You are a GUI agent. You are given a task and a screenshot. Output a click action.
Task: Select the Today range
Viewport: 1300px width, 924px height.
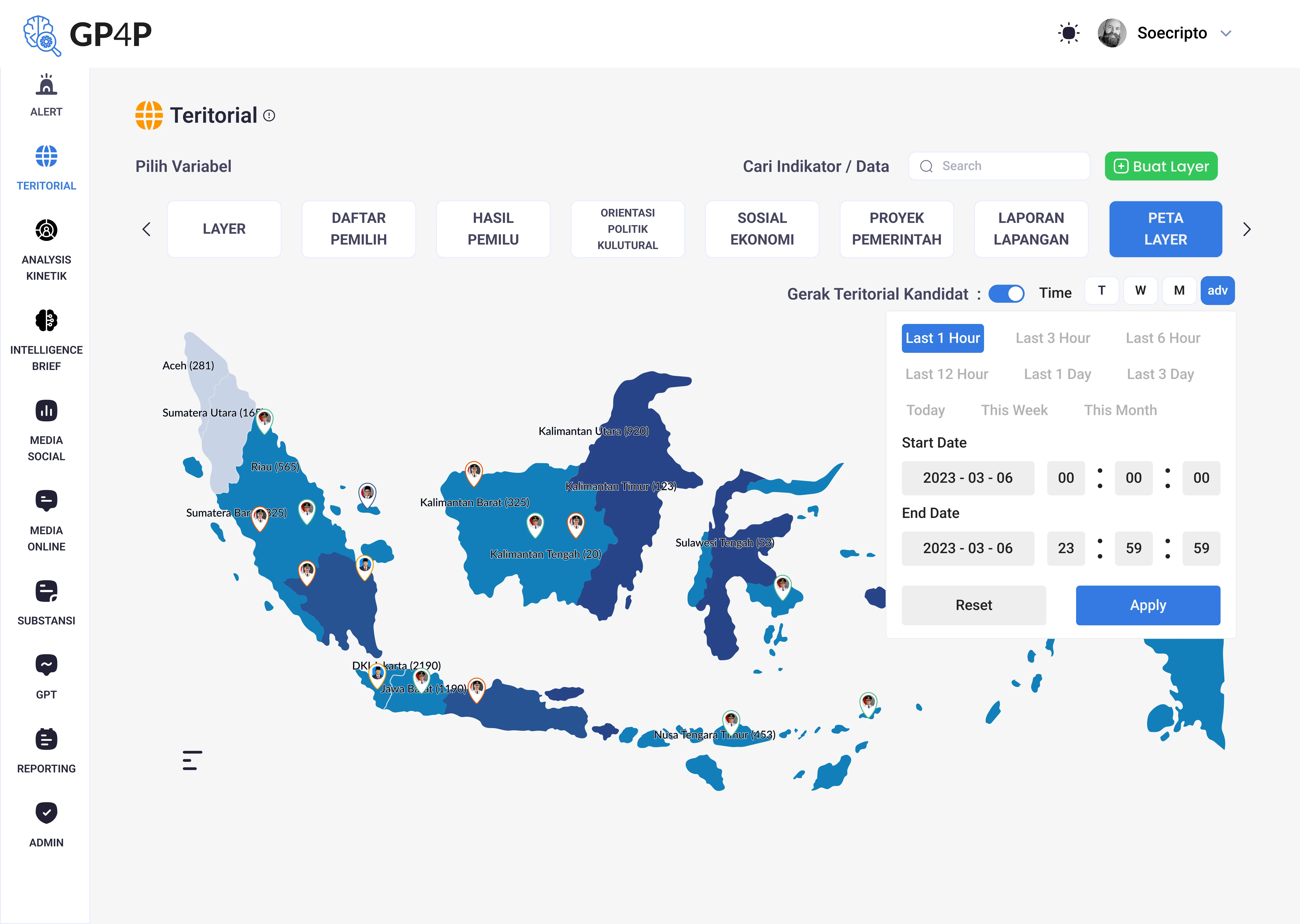926,410
